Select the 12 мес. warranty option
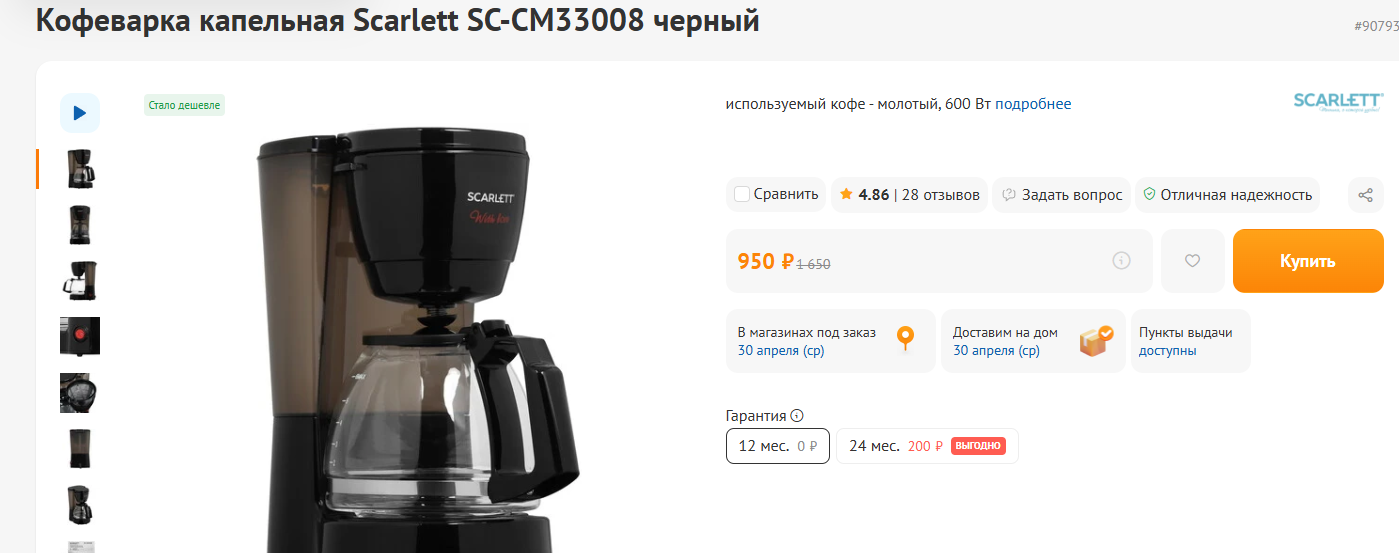Viewport: 1399px width, 553px height. [777, 446]
